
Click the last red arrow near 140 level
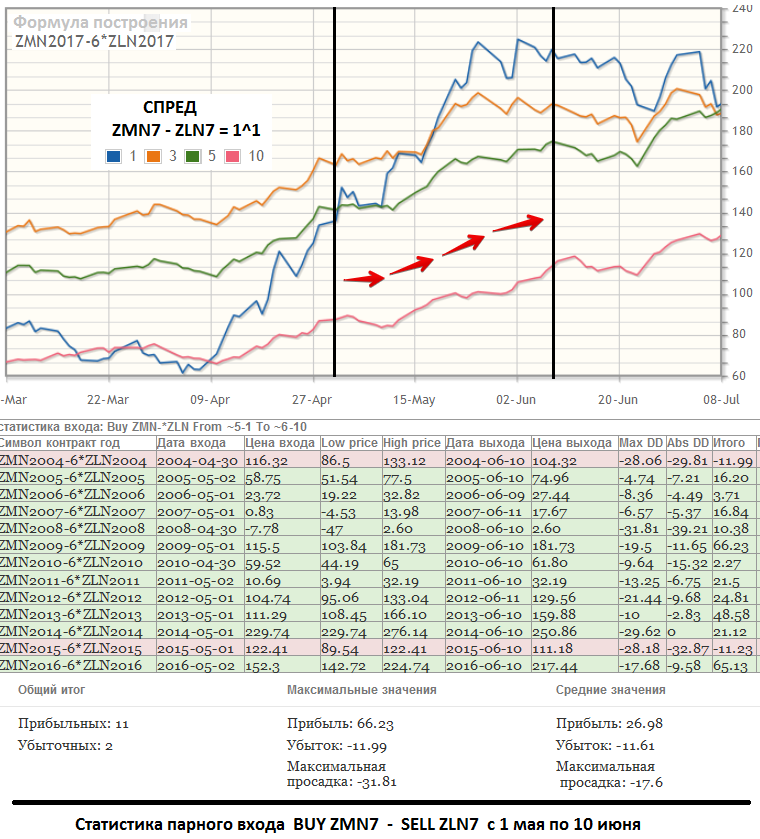coord(518,223)
